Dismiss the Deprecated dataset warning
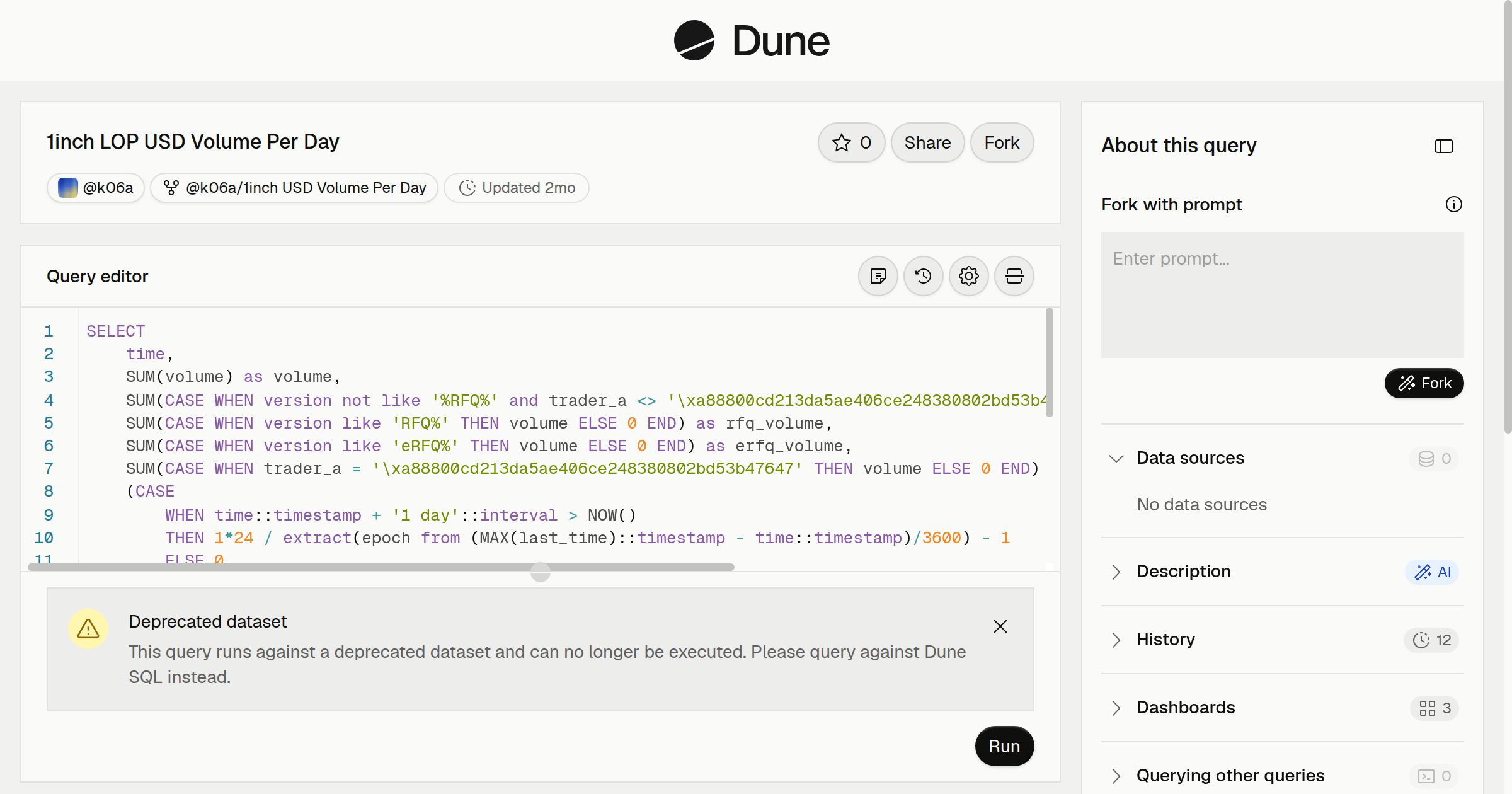 pyautogui.click(x=1000, y=626)
